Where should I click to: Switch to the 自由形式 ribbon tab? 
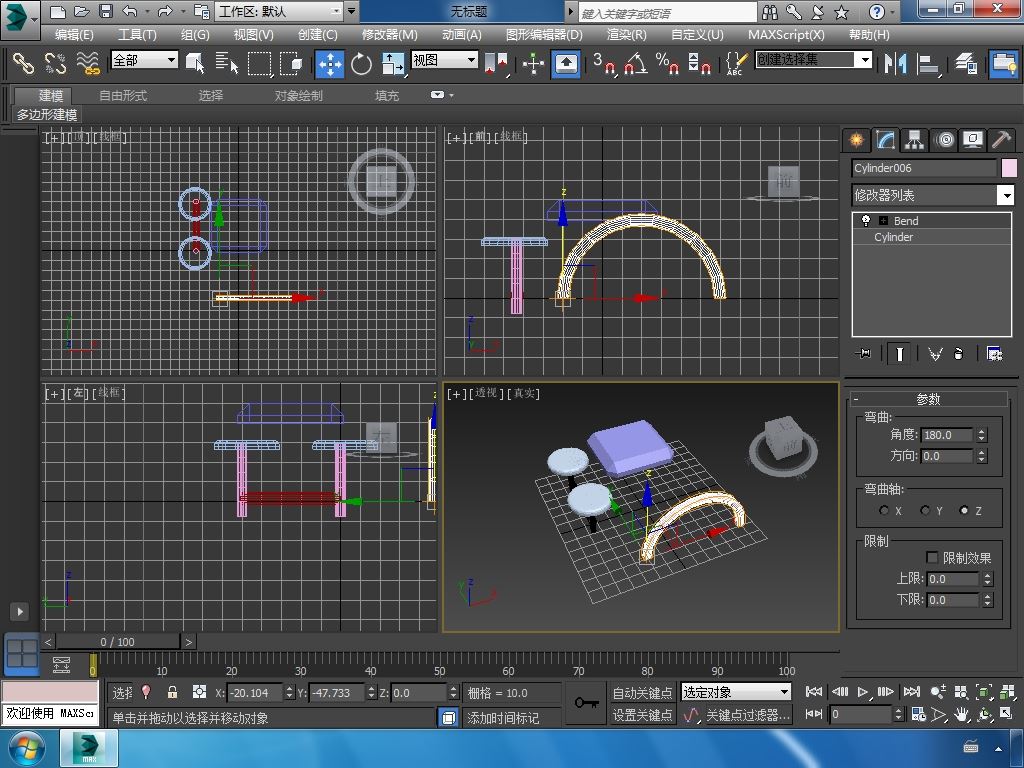pos(123,96)
